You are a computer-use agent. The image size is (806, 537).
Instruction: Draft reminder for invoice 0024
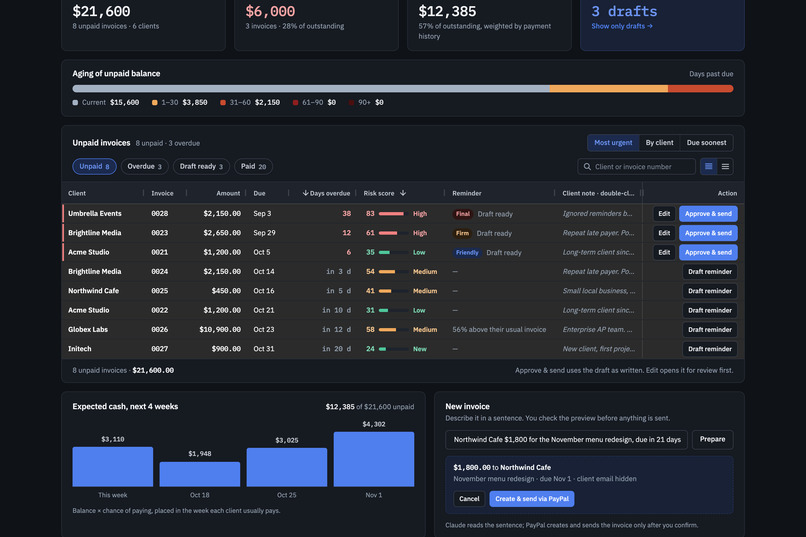pyautogui.click(x=709, y=271)
